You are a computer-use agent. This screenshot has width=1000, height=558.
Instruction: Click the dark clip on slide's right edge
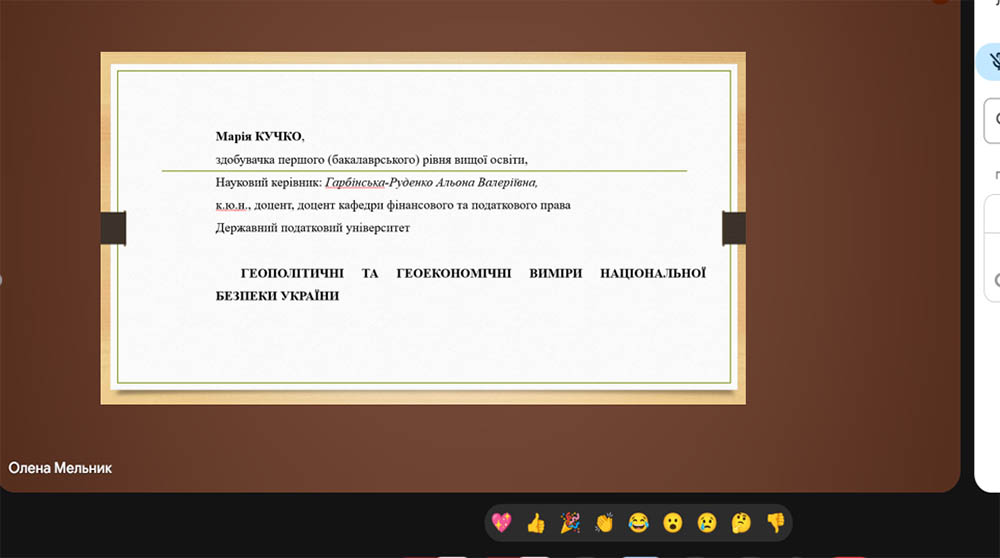point(734,228)
